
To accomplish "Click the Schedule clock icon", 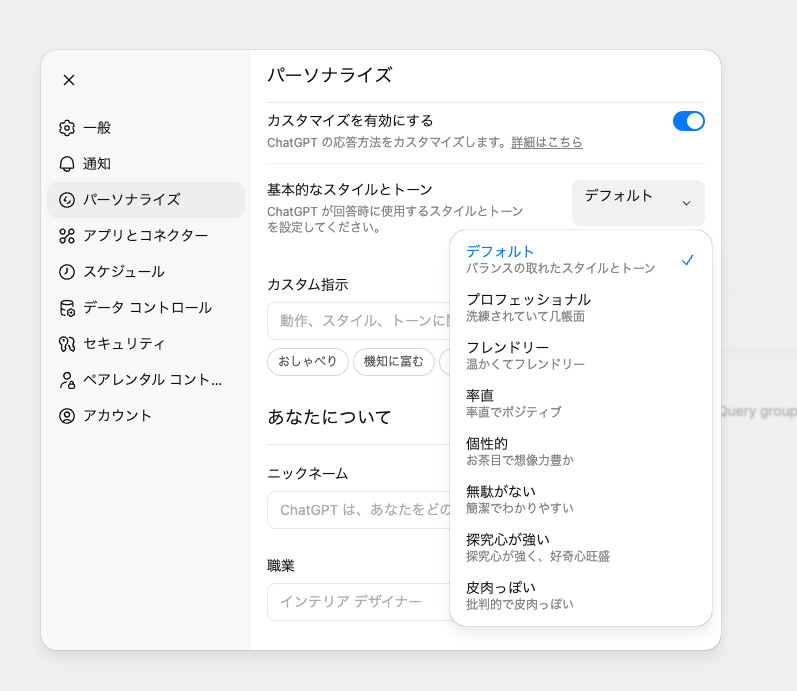I will click(x=67, y=272).
